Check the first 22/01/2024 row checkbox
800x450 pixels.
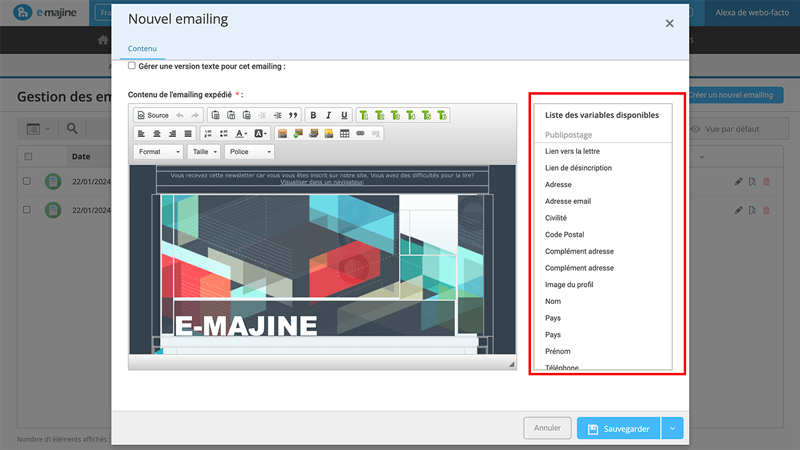[x=27, y=181]
